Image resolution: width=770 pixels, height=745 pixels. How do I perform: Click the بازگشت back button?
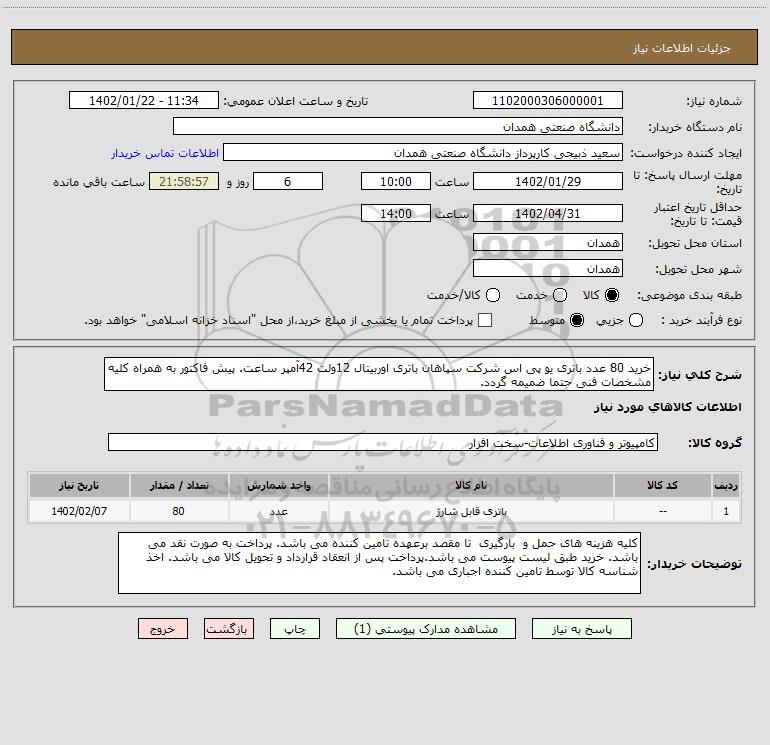pyautogui.click(x=229, y=629)
